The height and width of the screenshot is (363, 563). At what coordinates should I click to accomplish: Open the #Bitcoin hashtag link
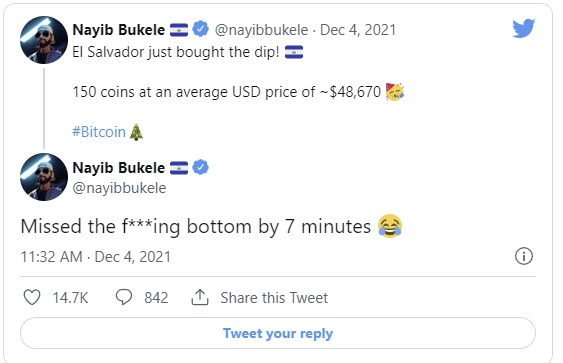(99, 132)
